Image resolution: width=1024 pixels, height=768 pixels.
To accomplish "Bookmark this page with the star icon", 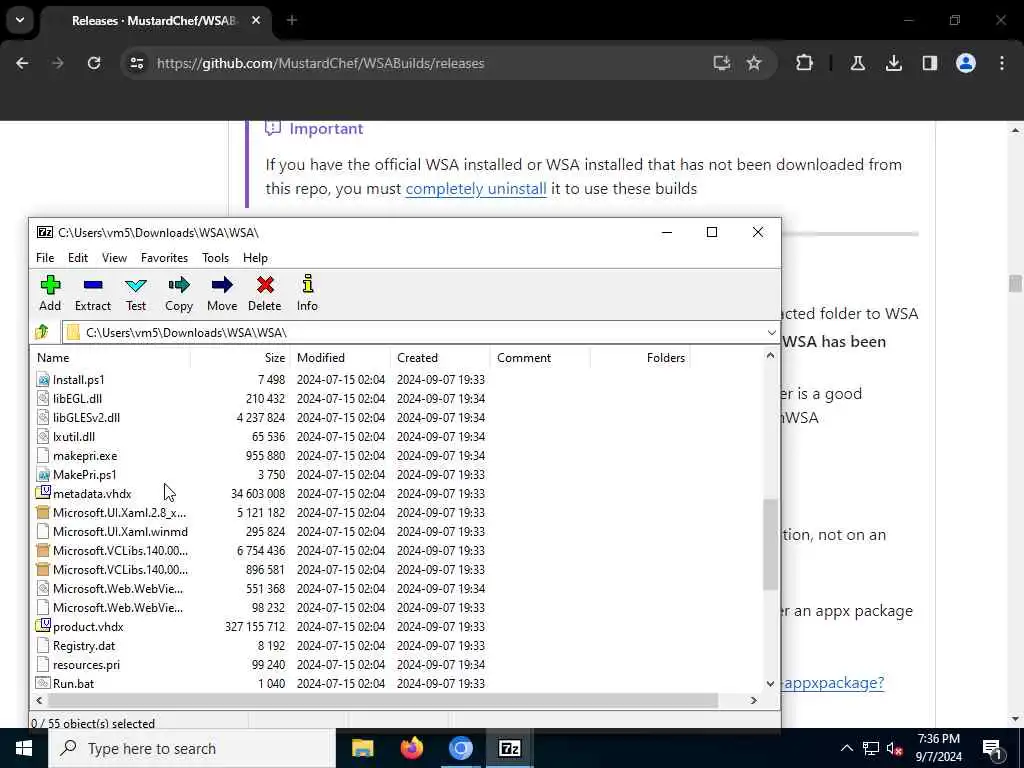I will click(754, 63).
